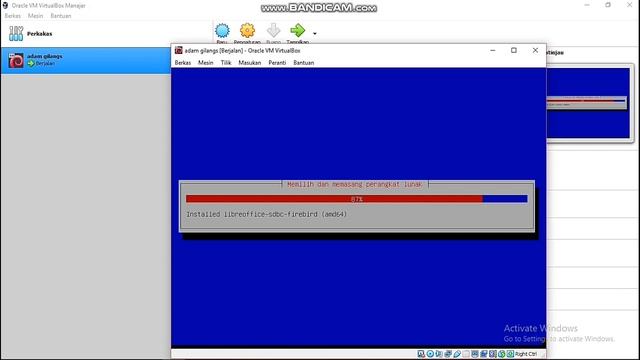Click the network adapter indicator in VM status bar
Viewport: 640px width, 360px height.
click(448, 354)
